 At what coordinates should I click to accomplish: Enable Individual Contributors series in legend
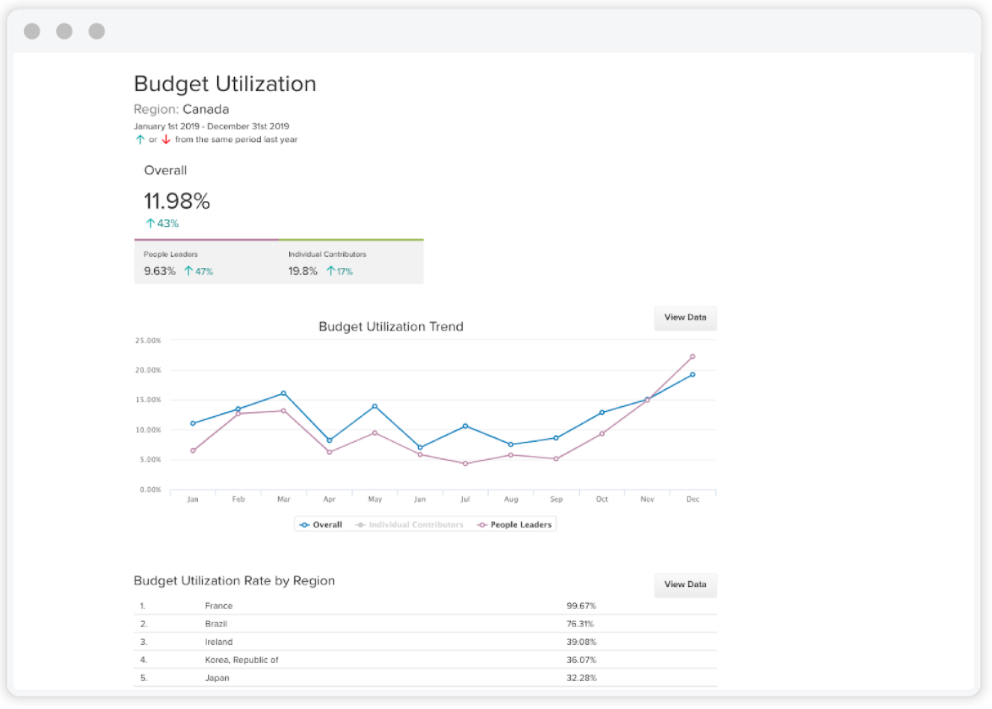[x=409, y=525]
